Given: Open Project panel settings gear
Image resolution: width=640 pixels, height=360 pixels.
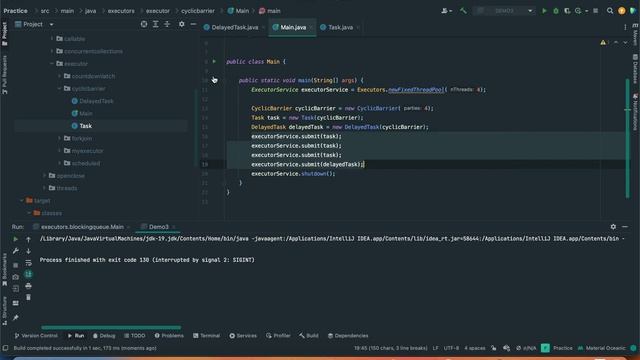Looking at the screenshot, I should [x=182, y=24].
